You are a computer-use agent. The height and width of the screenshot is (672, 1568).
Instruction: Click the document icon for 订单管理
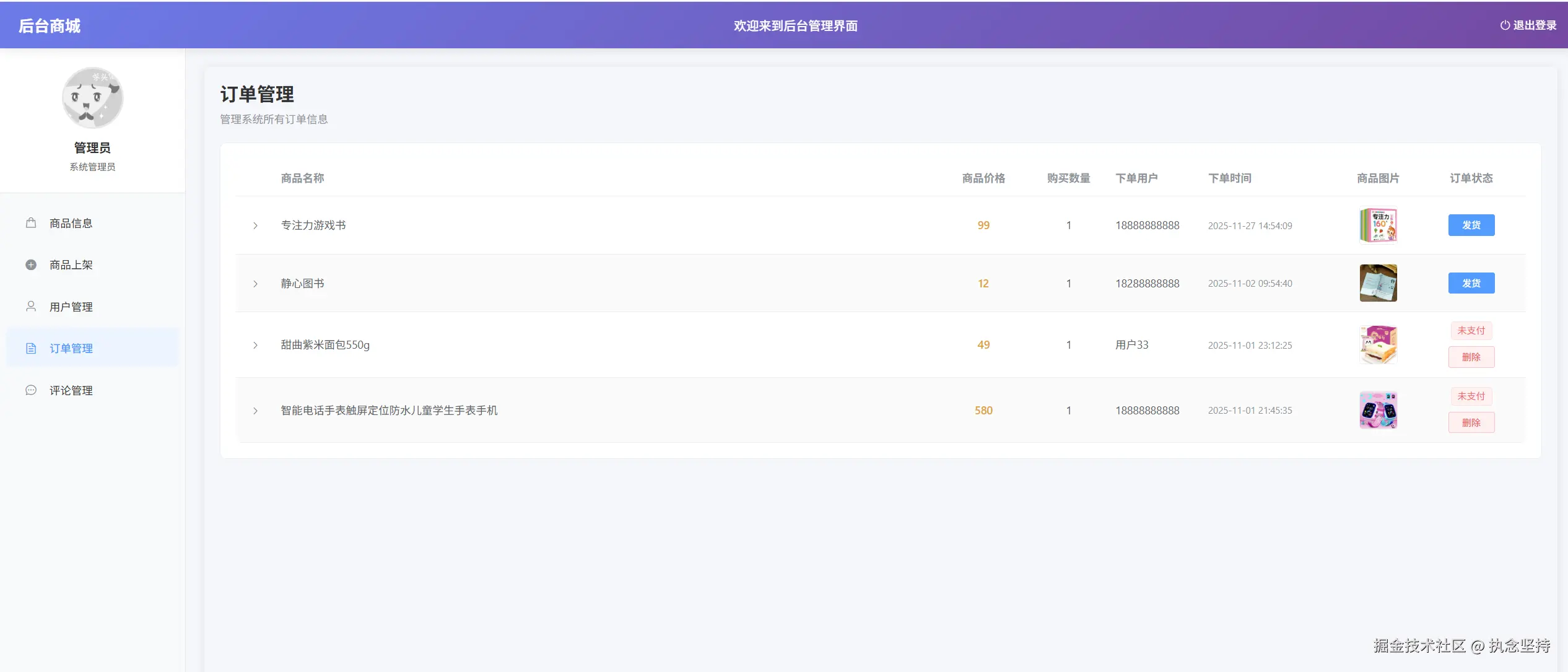tap(31, 349)
